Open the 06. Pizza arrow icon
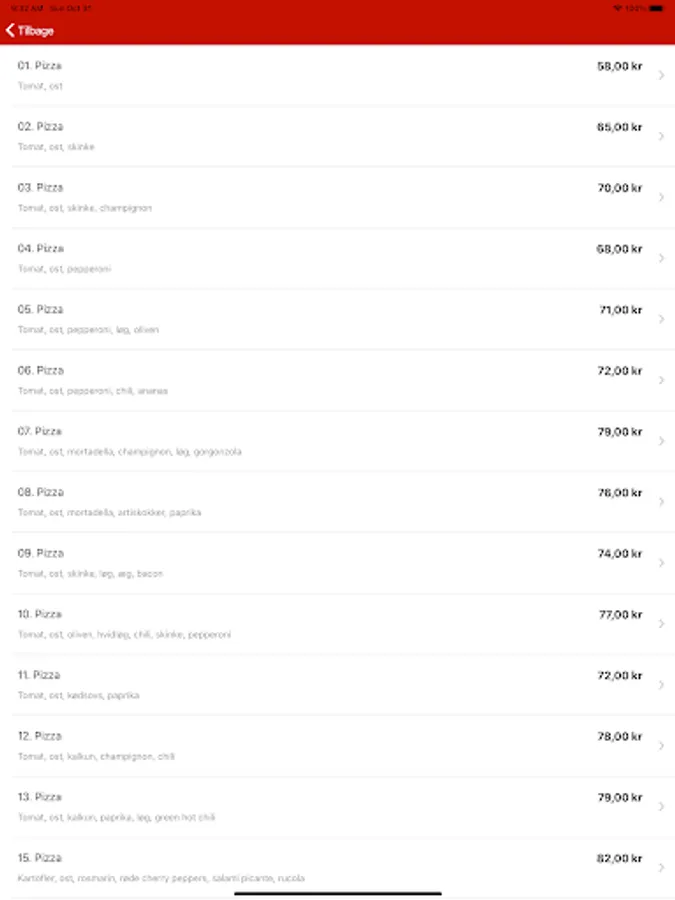675x900 pixels. coord(661,380)
